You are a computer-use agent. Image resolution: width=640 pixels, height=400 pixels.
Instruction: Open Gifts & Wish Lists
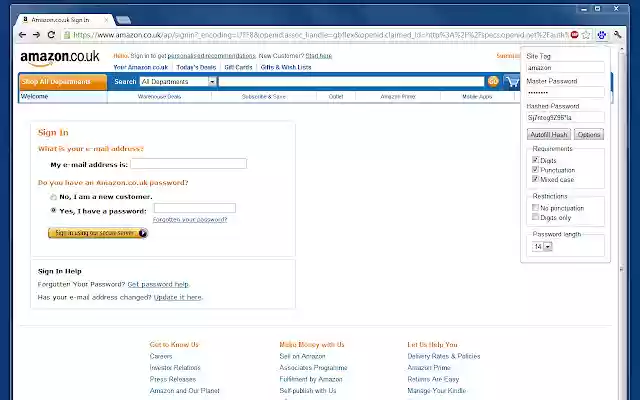coord(286,67)
